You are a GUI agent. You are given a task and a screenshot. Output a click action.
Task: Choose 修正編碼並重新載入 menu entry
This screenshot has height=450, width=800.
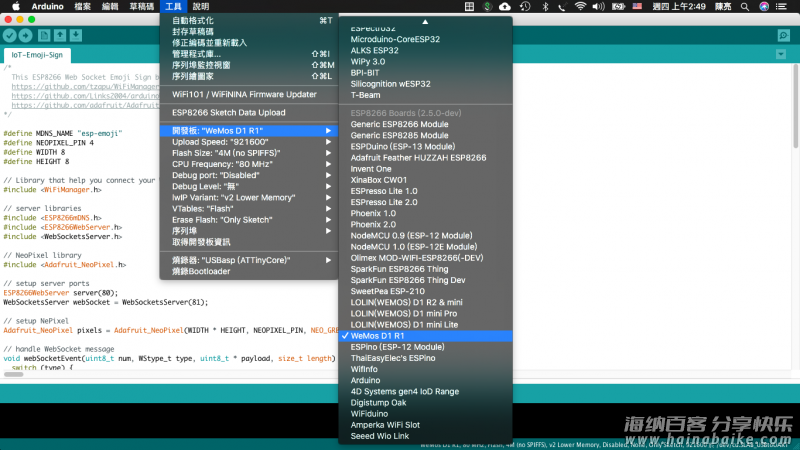(x=249, y=43)
